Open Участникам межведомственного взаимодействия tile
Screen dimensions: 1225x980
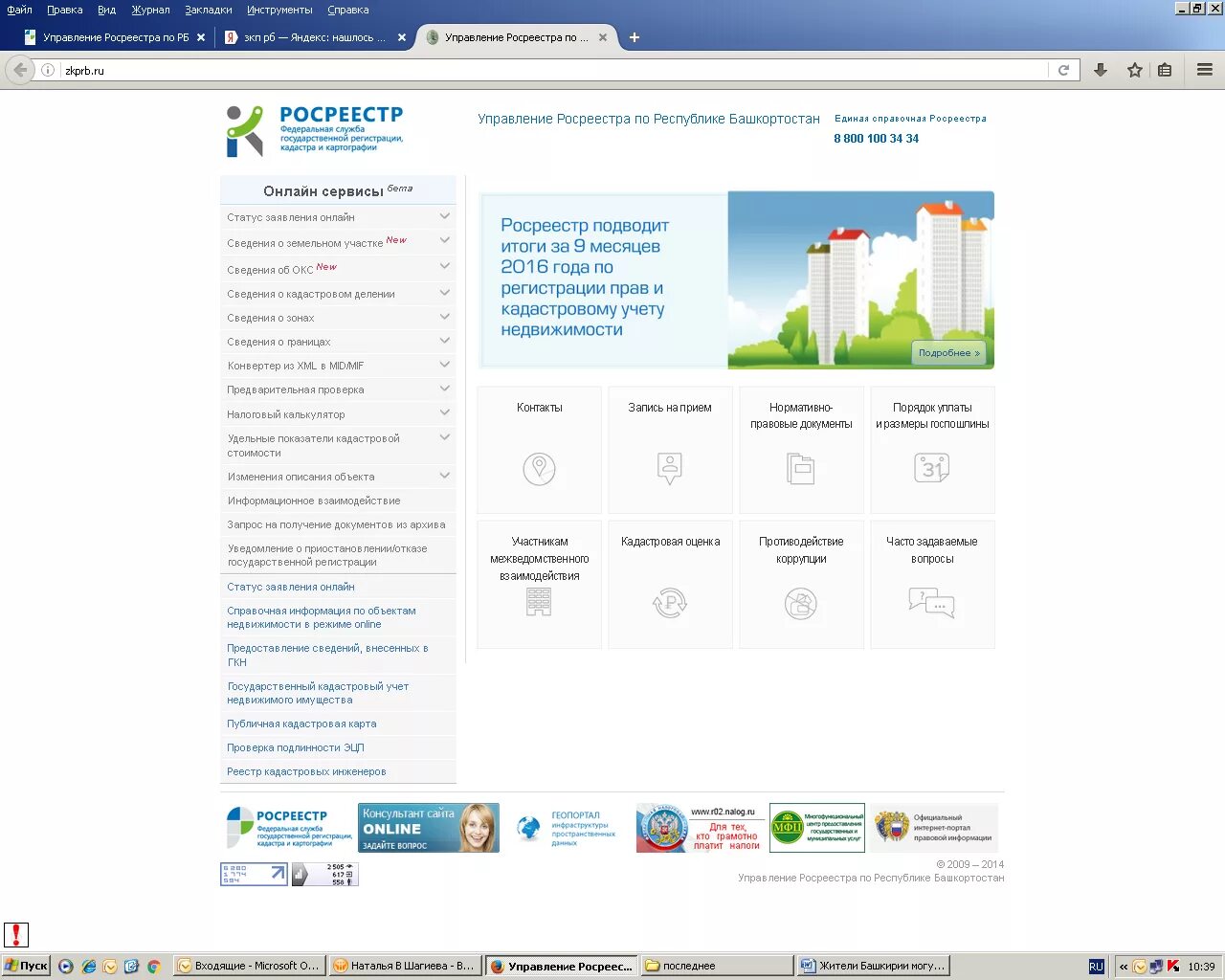pyautogui.click(x=540, y=585)
